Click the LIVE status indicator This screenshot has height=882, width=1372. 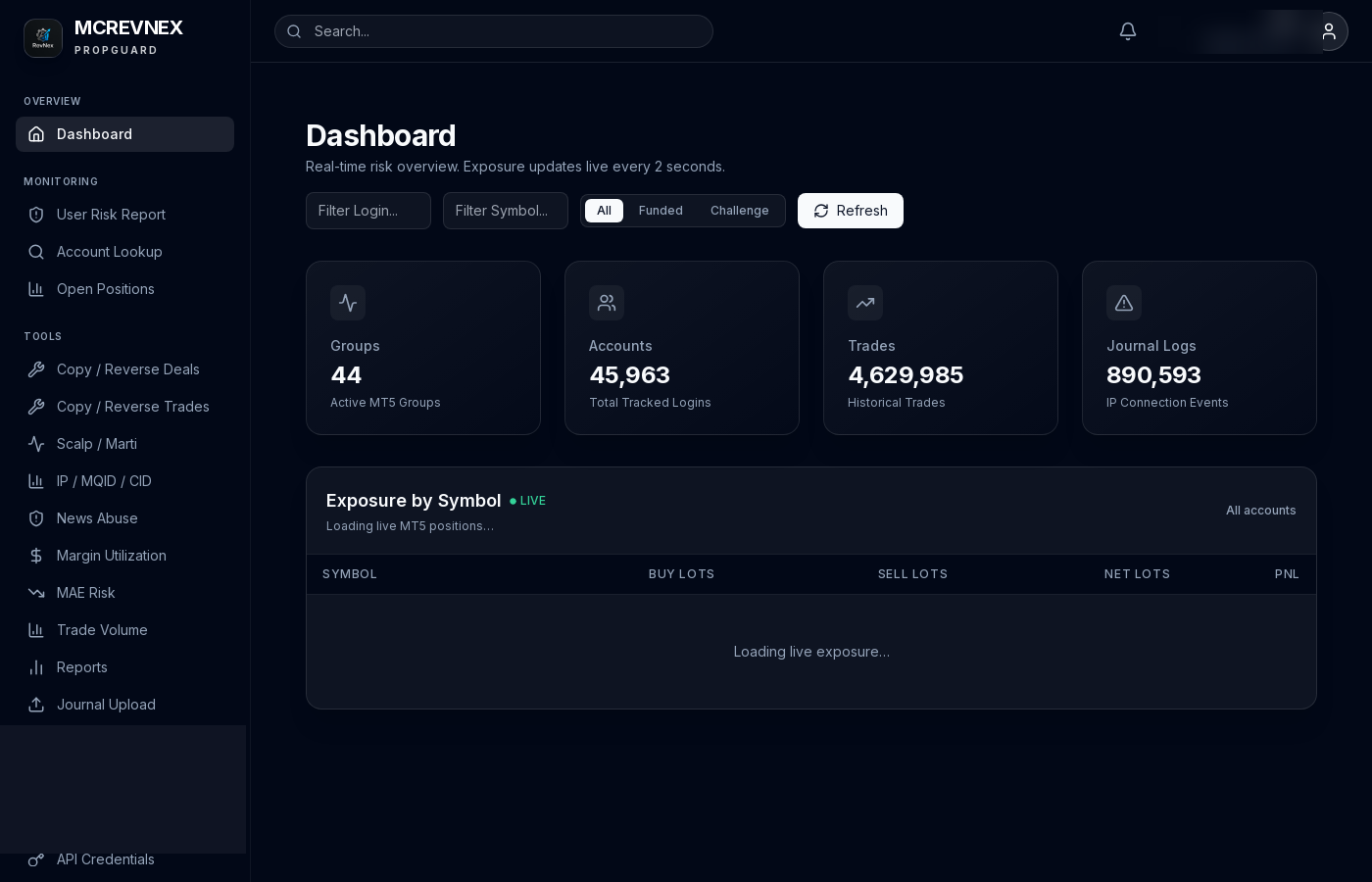click(527, 501)
